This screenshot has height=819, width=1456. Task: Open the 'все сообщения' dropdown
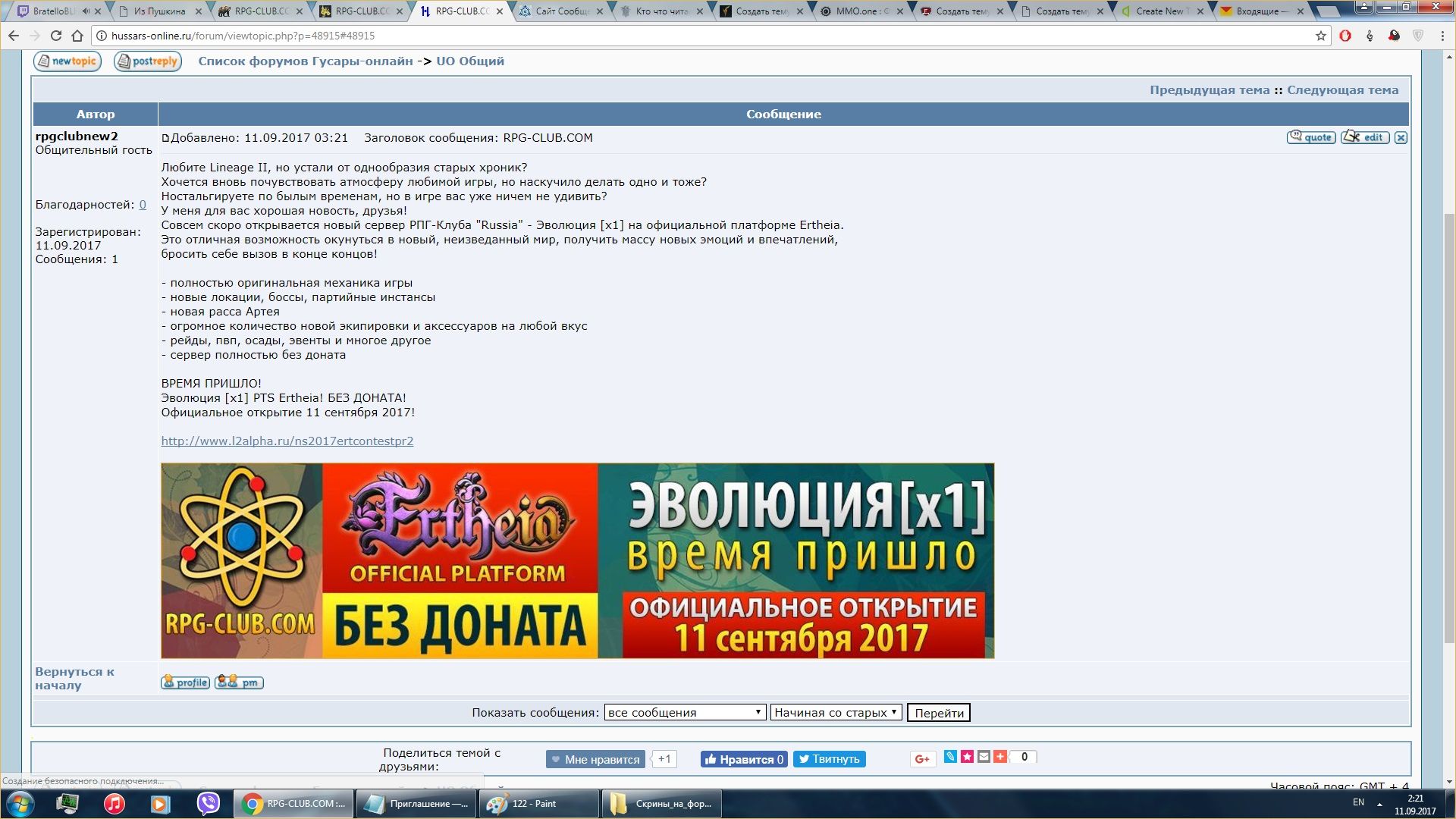685,713
